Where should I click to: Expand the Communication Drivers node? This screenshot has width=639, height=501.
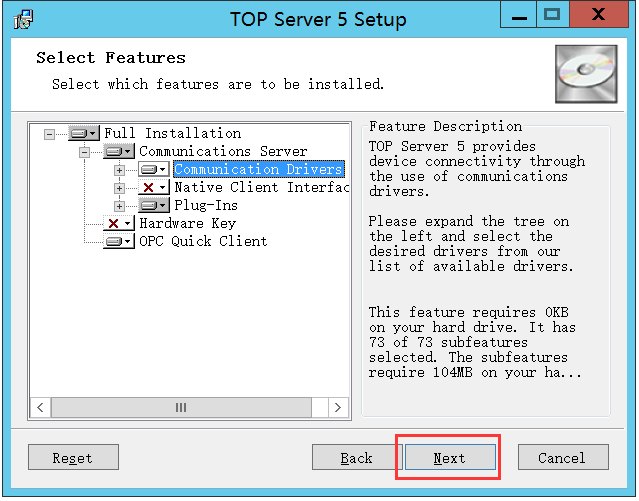(x=119, y=169)
